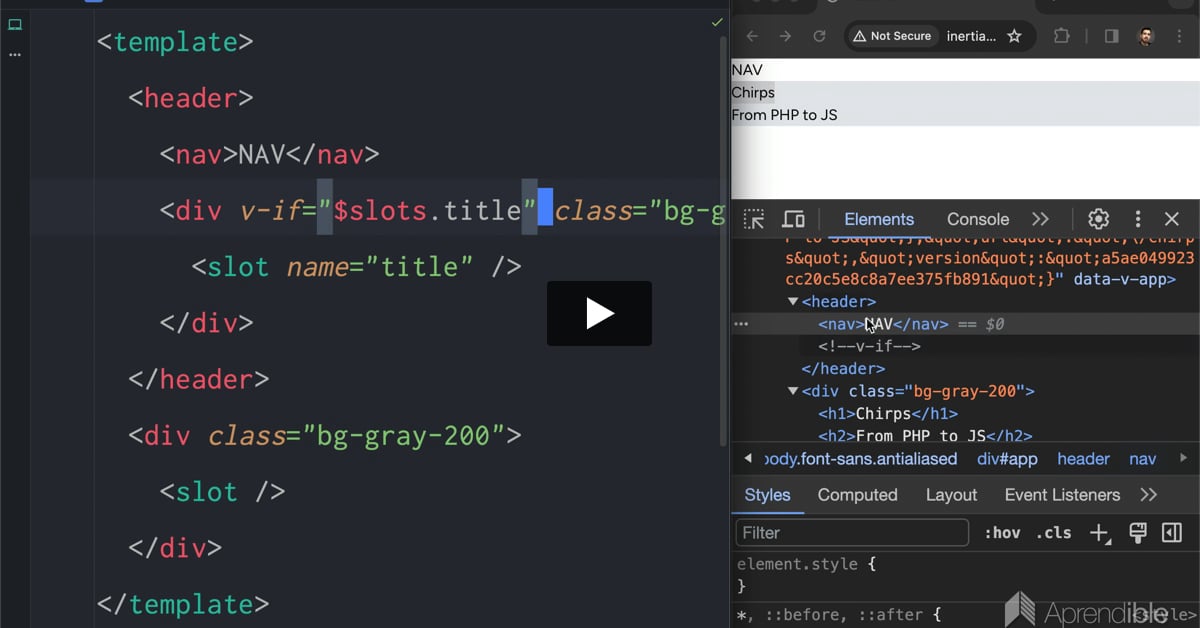Switch to the Console tab
Screen dimensions: 1200x628
click(978, 219)
